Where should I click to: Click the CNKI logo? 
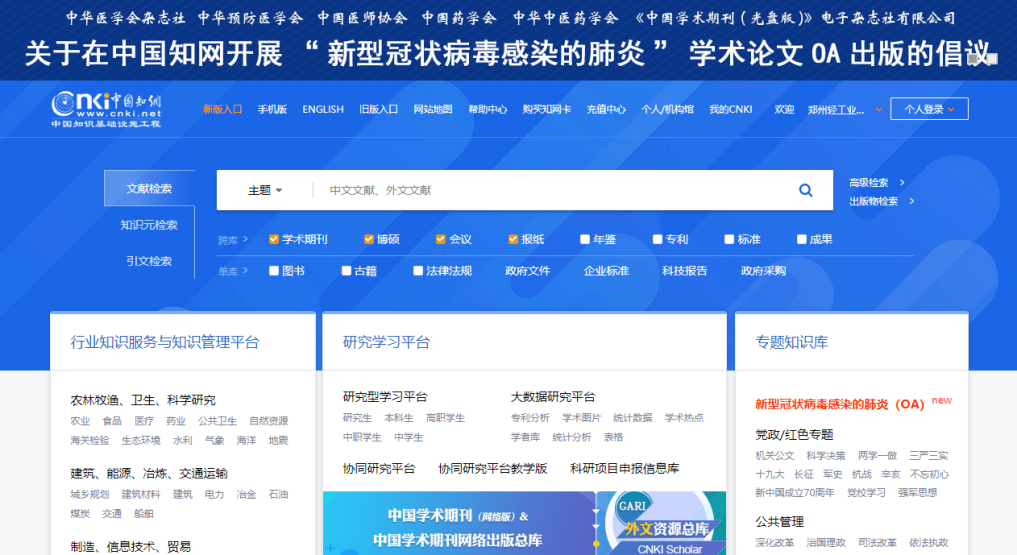106,110
